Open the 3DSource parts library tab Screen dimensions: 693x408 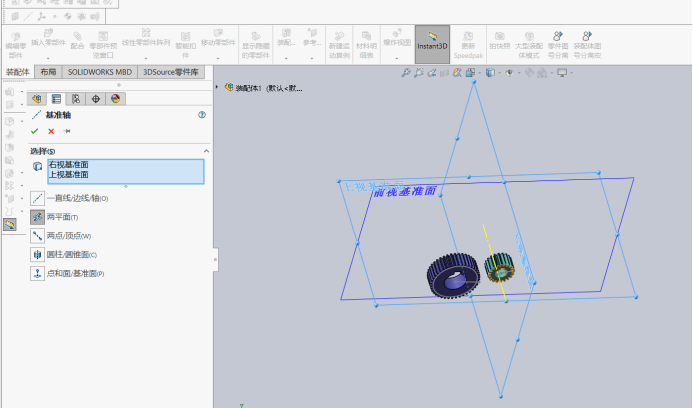(171, 72)
